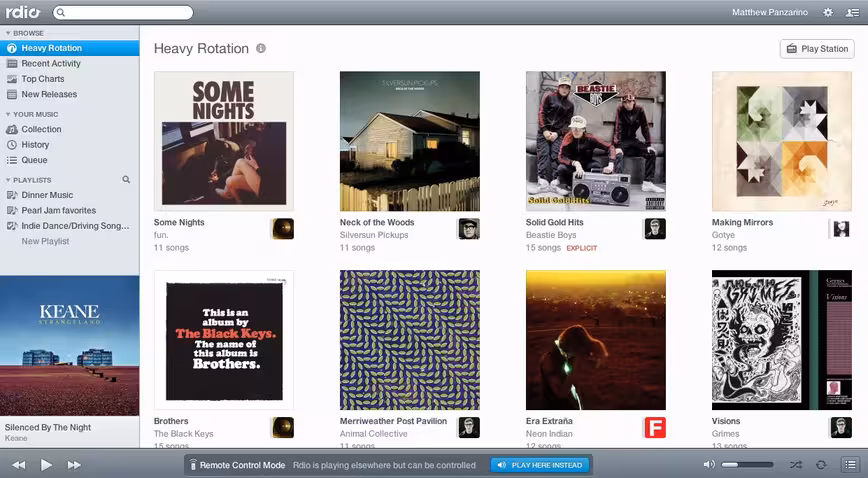
Task: Create a New Playlist
Action: tap(45, 241)
